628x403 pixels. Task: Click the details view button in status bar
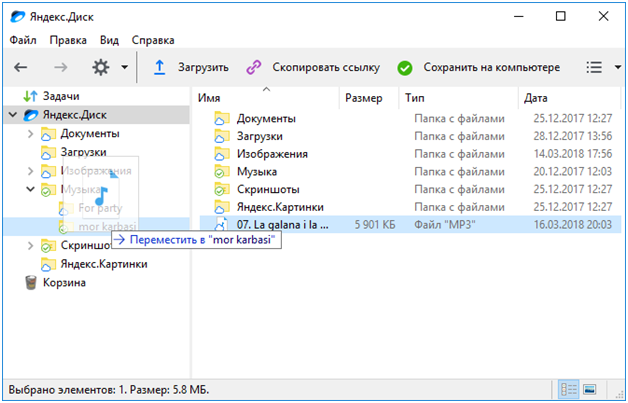point(568,389)
